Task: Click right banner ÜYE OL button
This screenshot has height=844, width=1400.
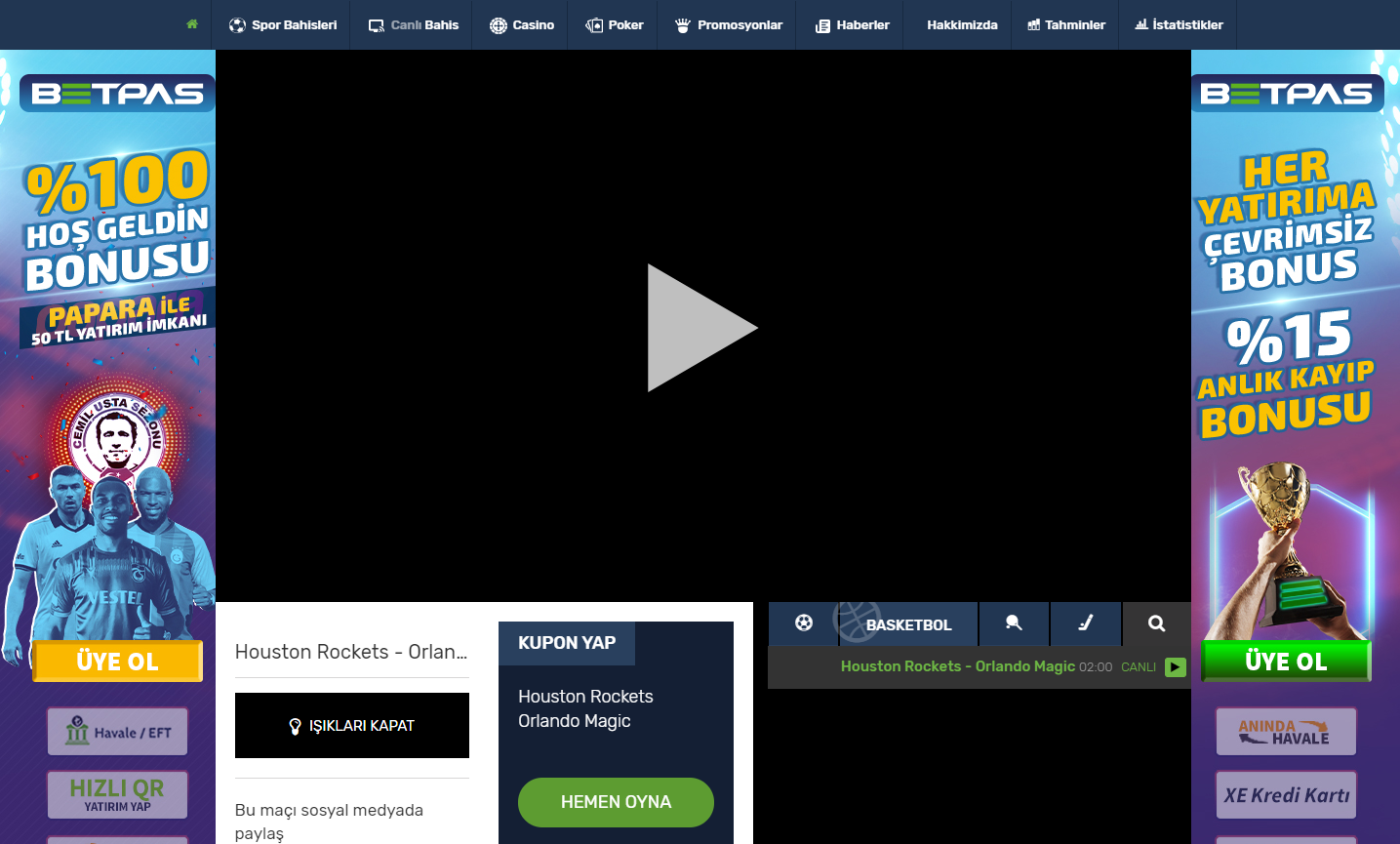Action: point(1286,662)
